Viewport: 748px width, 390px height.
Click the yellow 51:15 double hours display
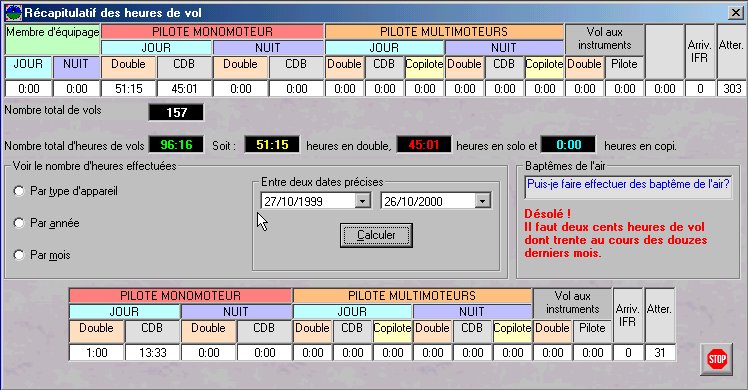click(272, 144)
